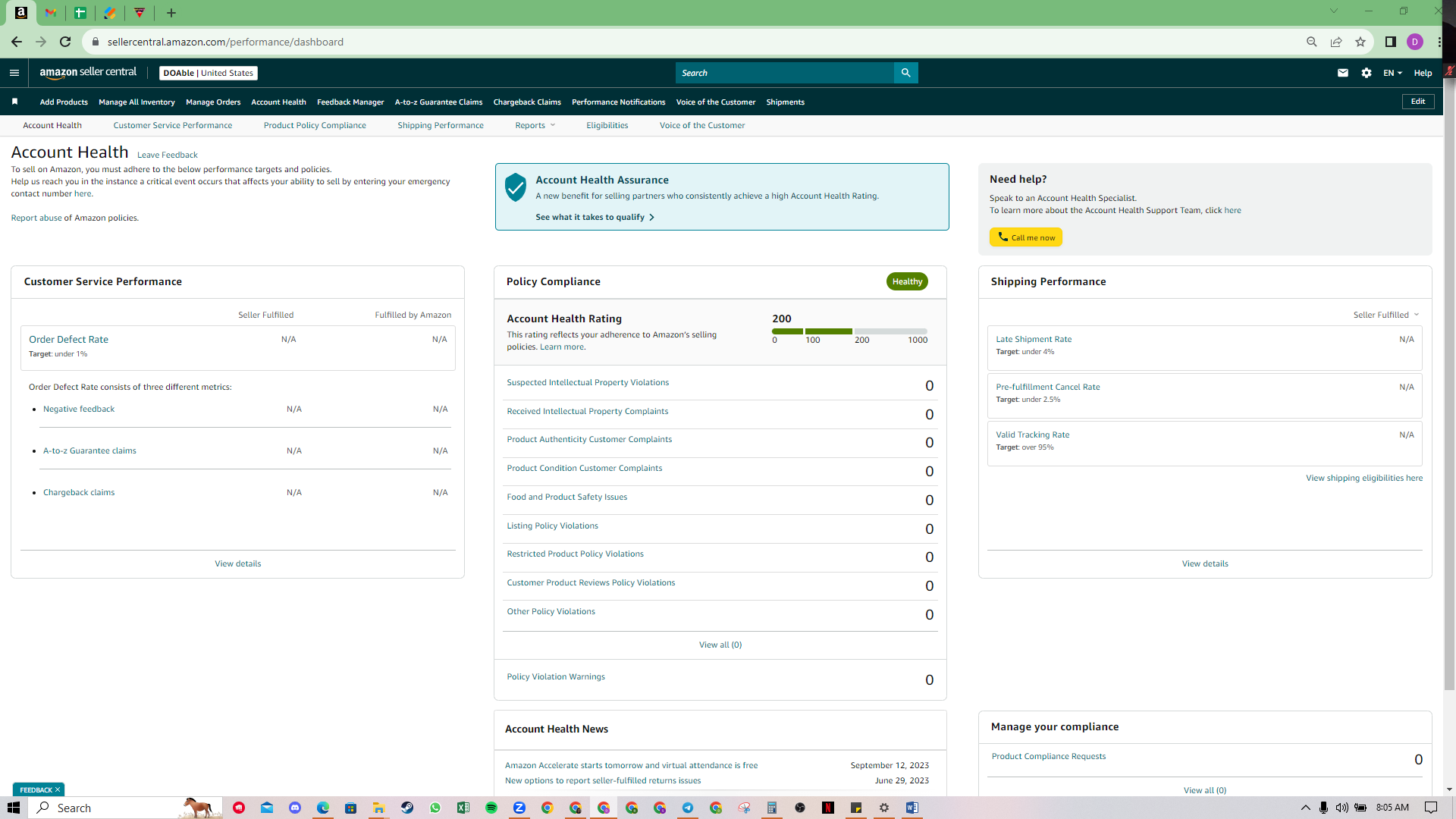
Task: Click View shipping eligibilities here link
Action: pos(1364,478)
